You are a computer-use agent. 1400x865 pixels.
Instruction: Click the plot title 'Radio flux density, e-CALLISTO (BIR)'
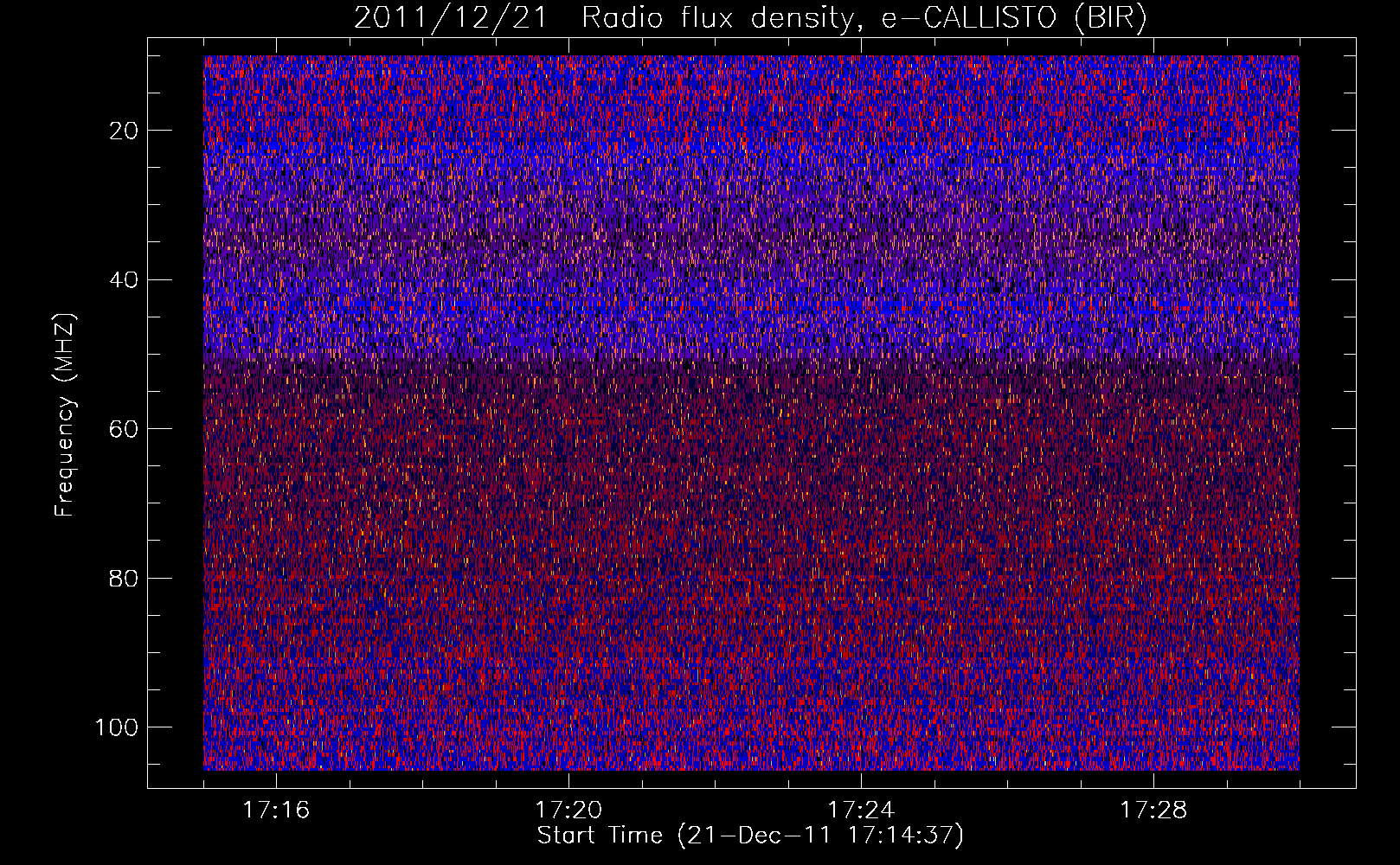coord(864,18)
